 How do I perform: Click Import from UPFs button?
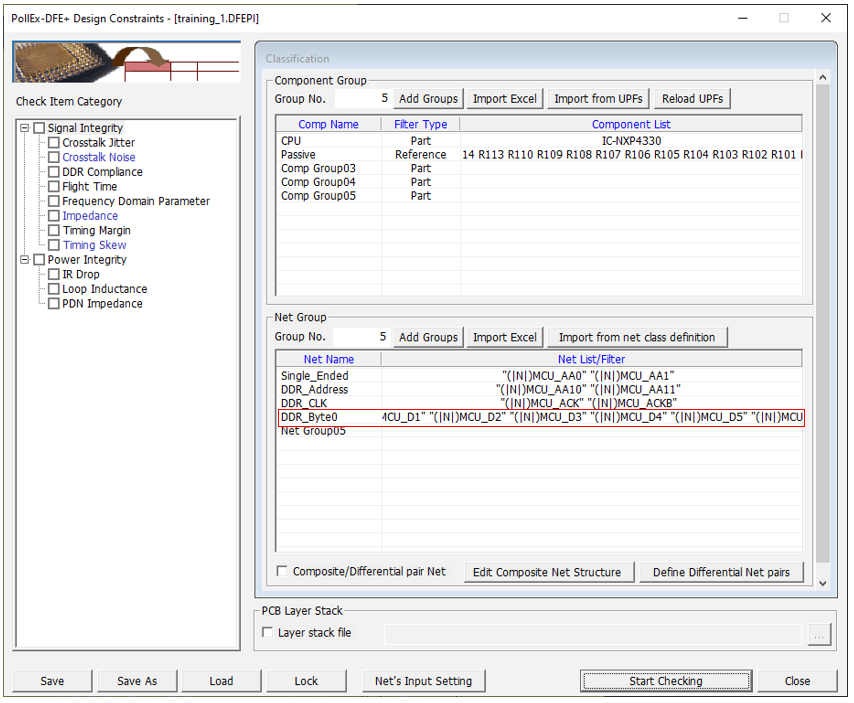click(599, 99)
